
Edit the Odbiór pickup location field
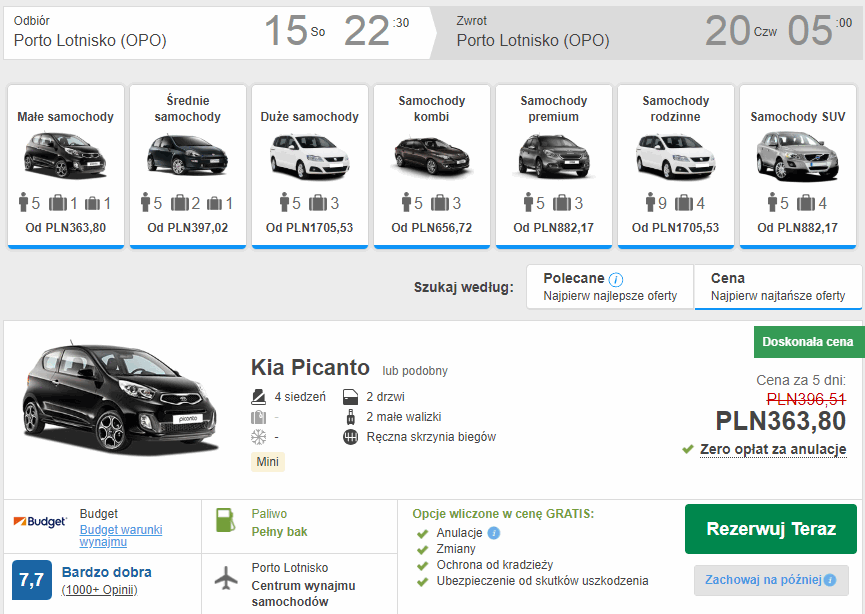pyautogui.click(x=90, y=41)
